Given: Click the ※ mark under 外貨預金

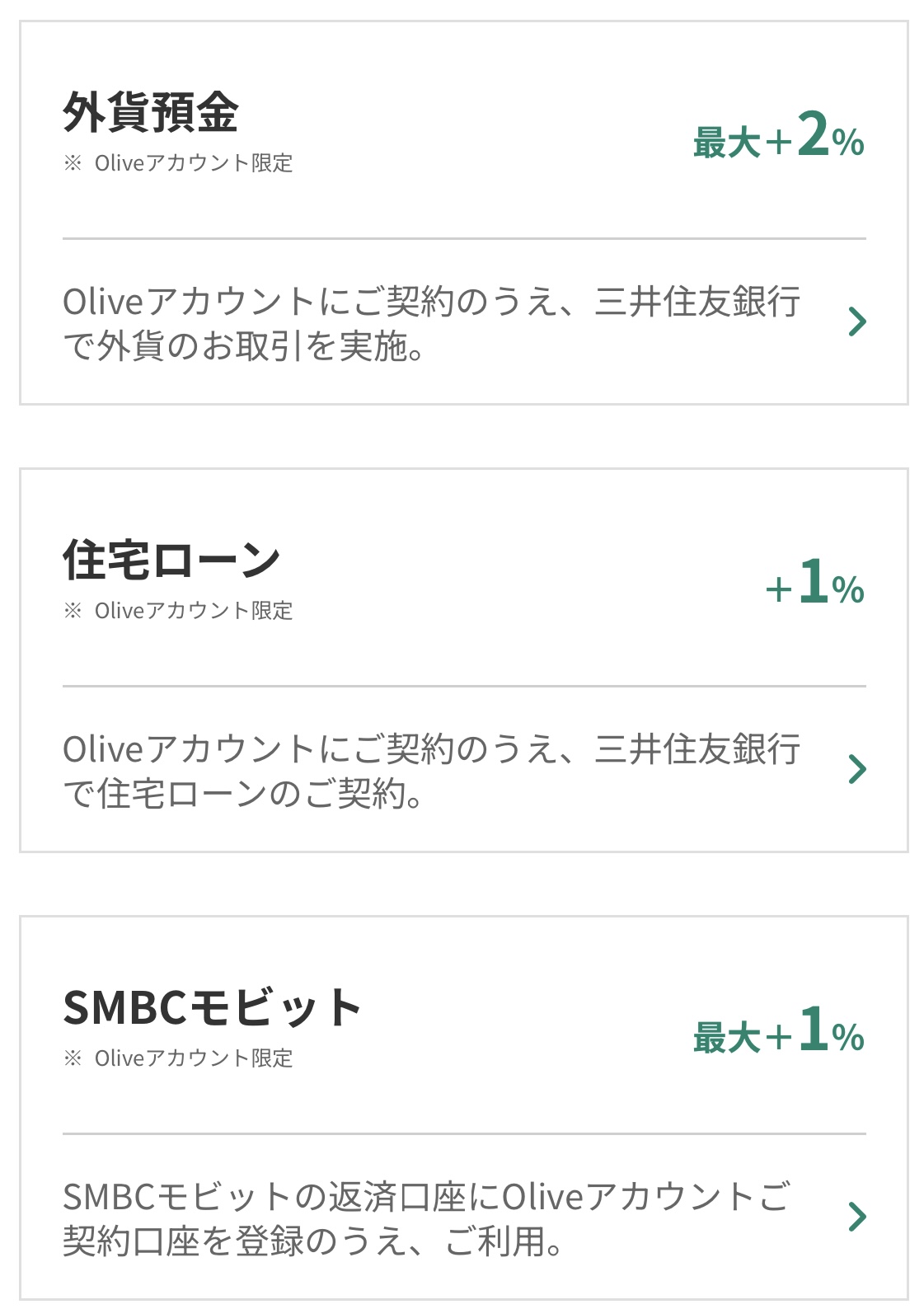Looking at the screenshot, I should pos(73,163).
